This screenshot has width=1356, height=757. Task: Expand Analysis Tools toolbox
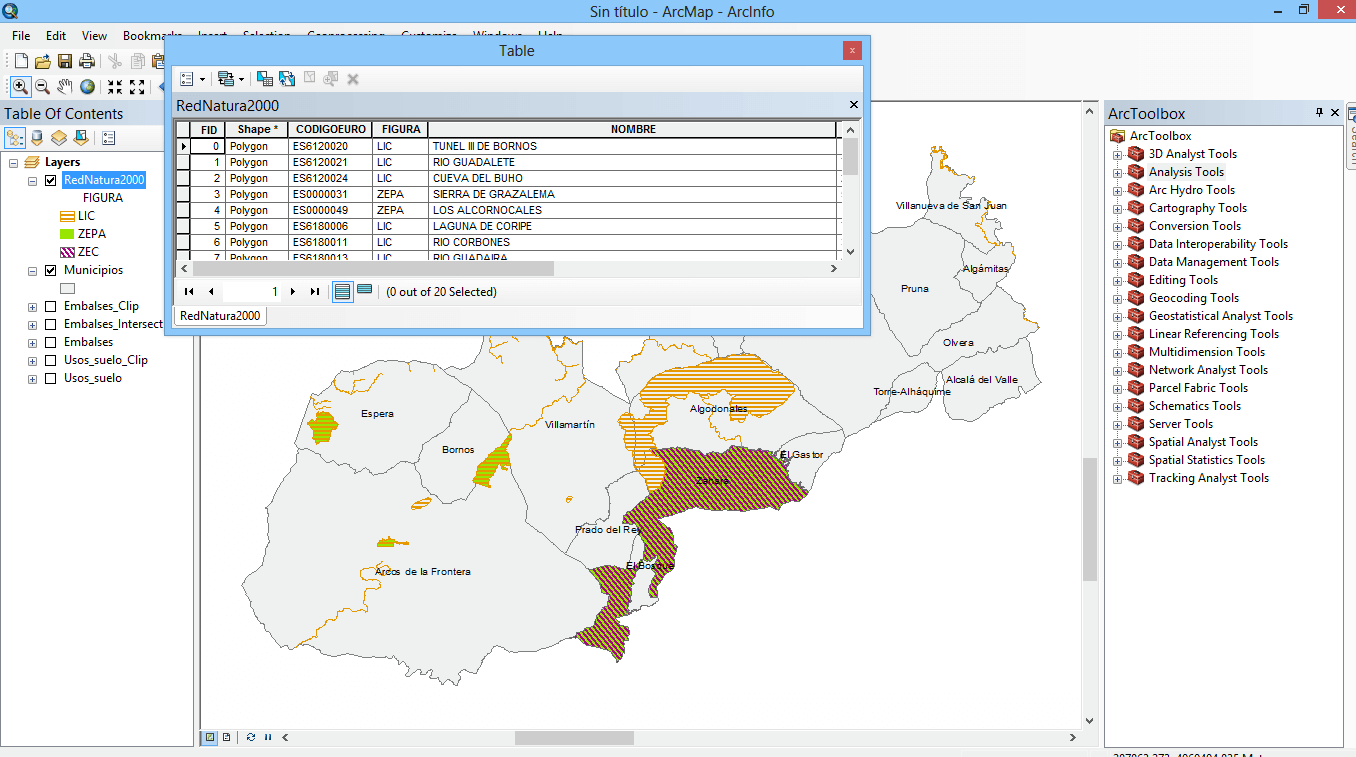[x=1117, y=172]
